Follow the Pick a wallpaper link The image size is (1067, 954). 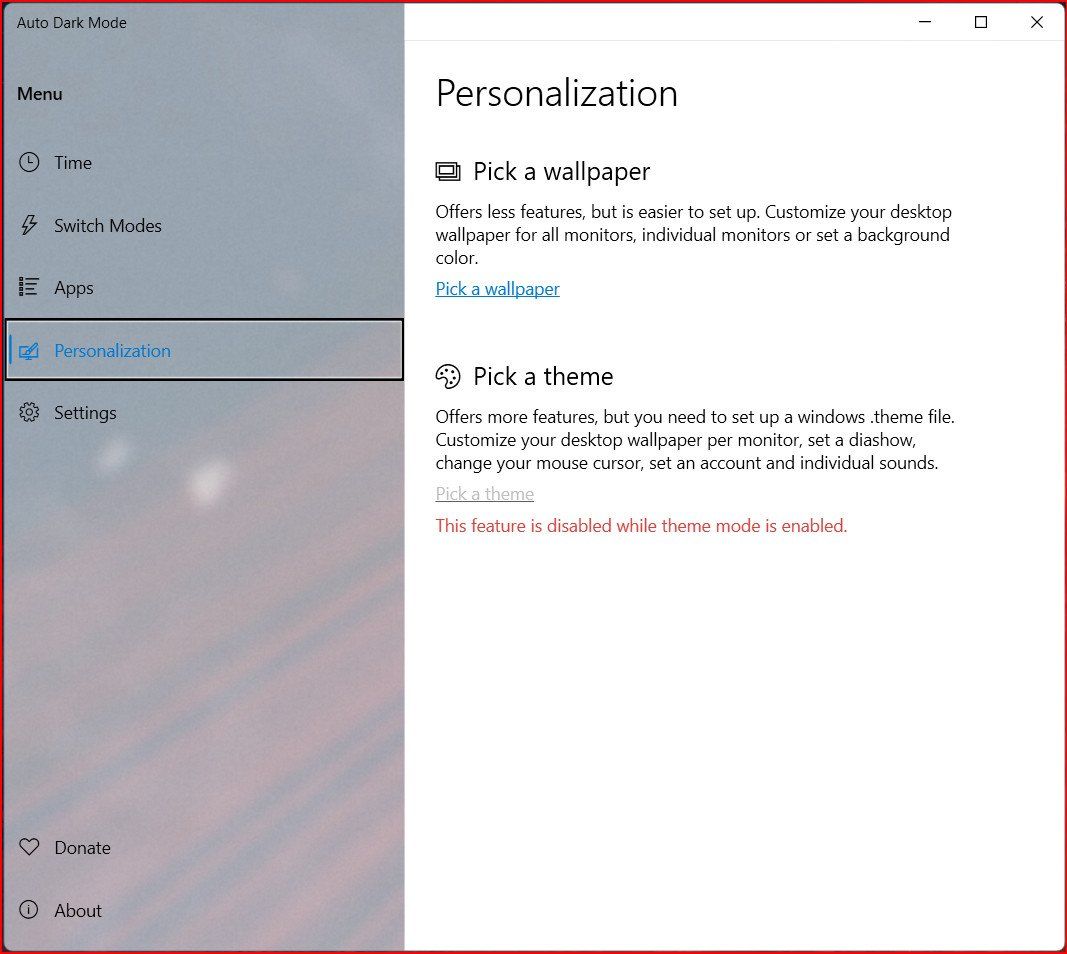497,289
